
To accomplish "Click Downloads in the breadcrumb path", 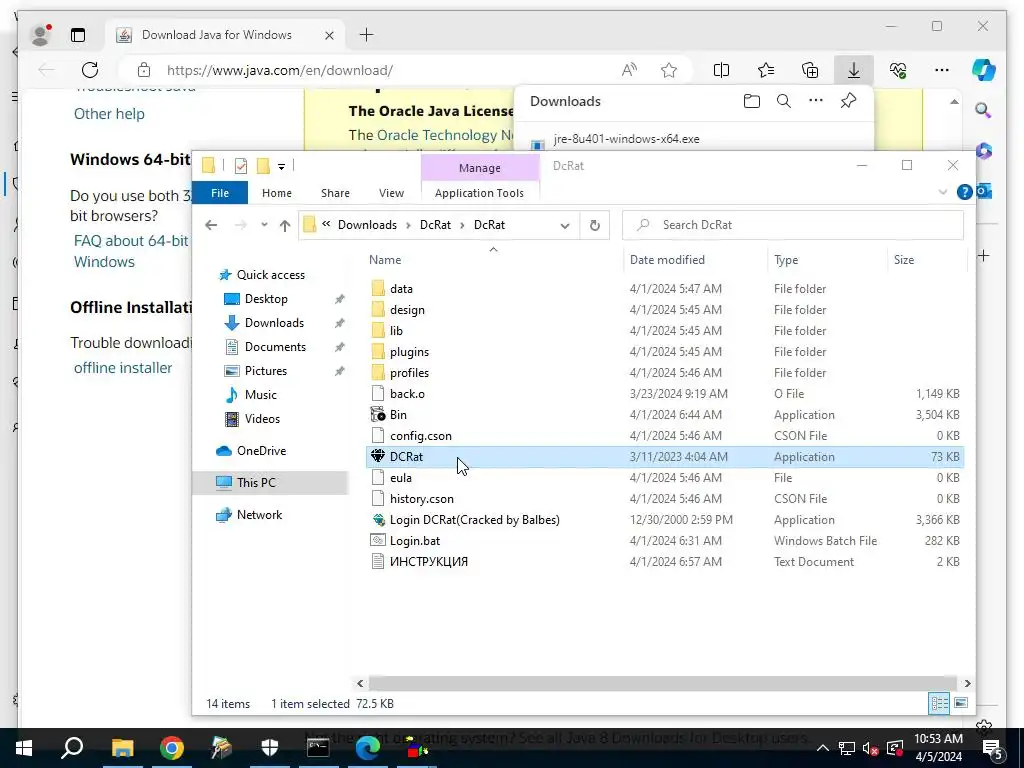I will click(x=367, y=225).
